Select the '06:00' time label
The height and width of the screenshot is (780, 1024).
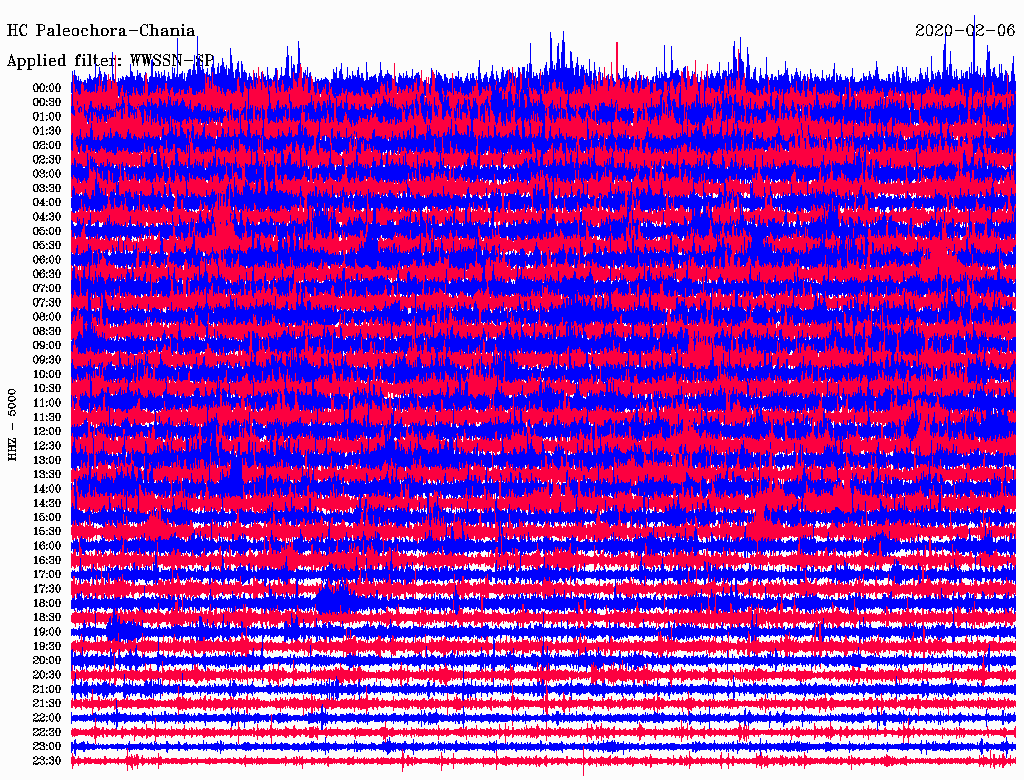[47, 259]
